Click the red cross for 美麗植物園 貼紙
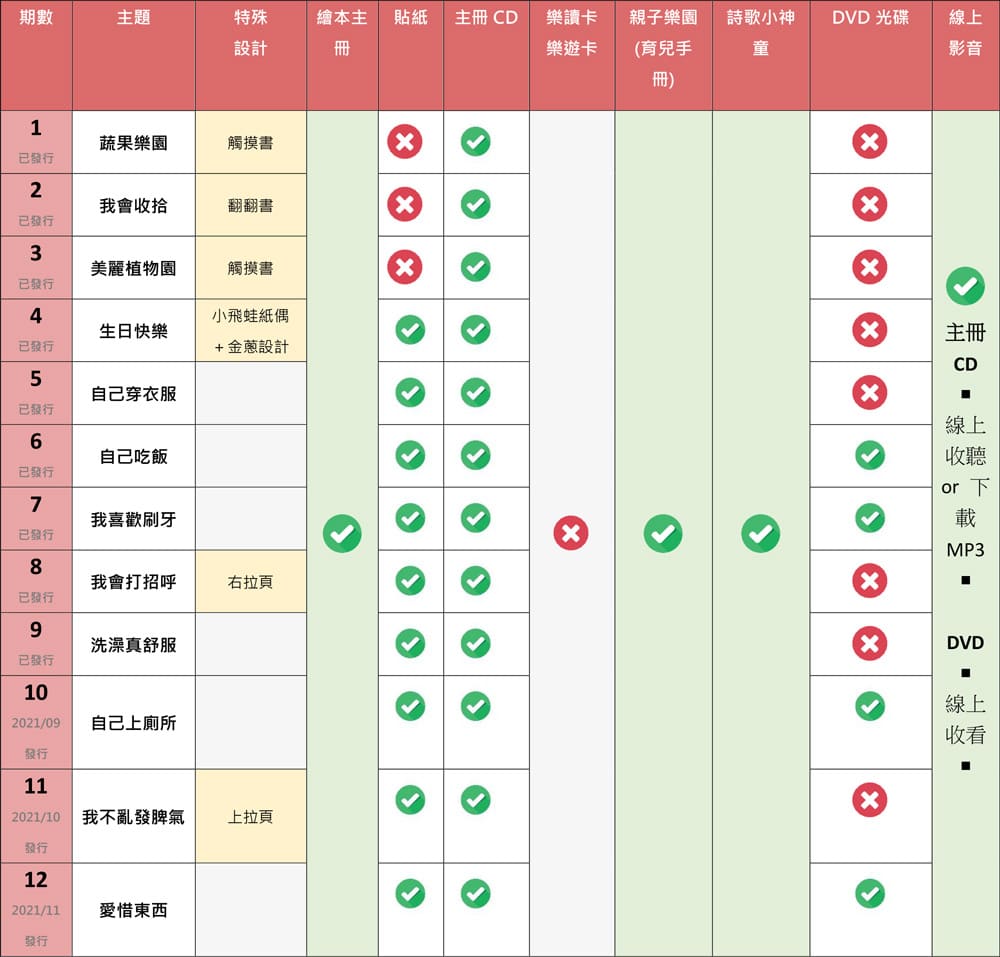This screenshot has height=957, width=1000. point(404,267)
